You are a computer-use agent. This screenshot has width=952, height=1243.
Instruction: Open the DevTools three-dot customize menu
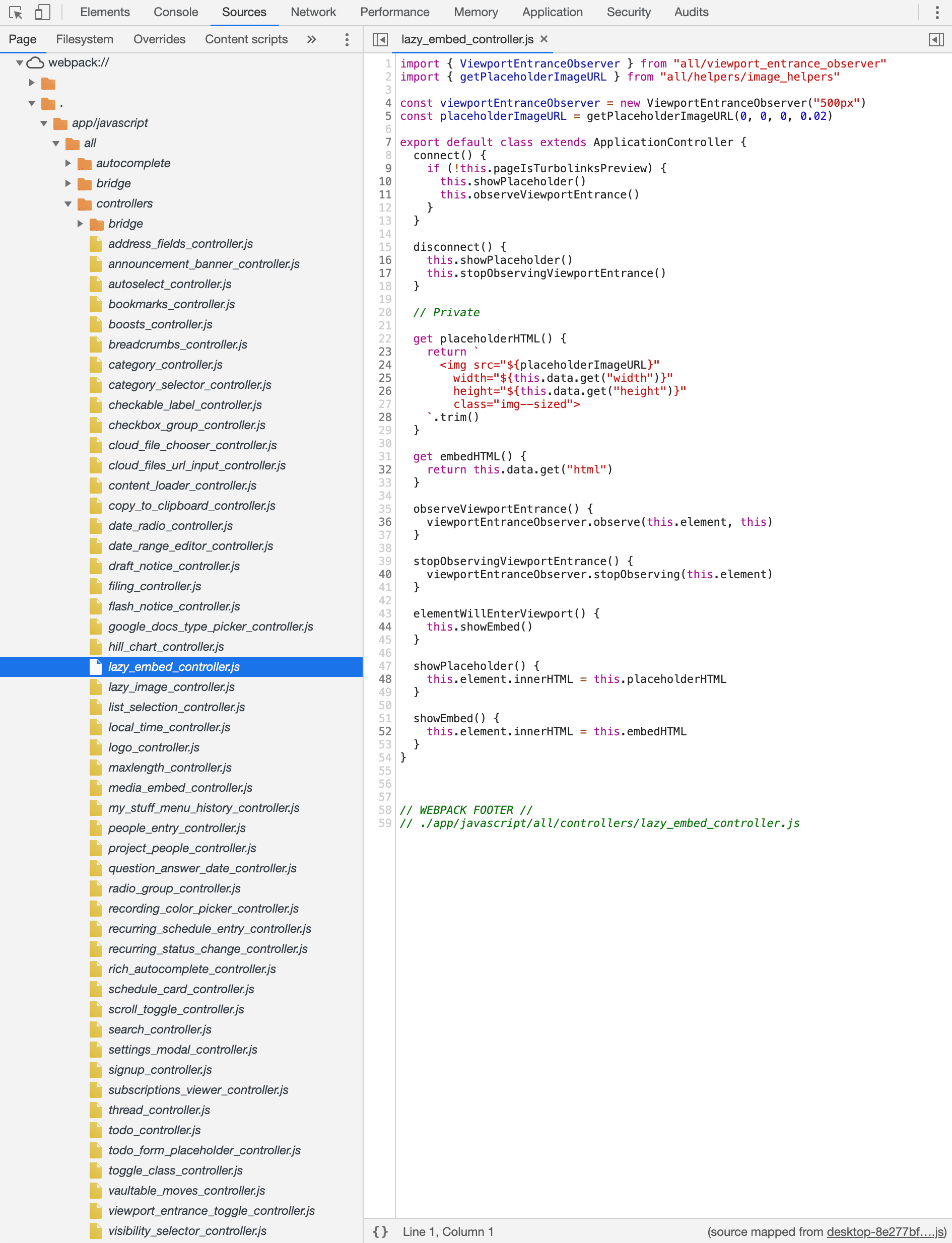pyautogui.click(x=937, y=12)
